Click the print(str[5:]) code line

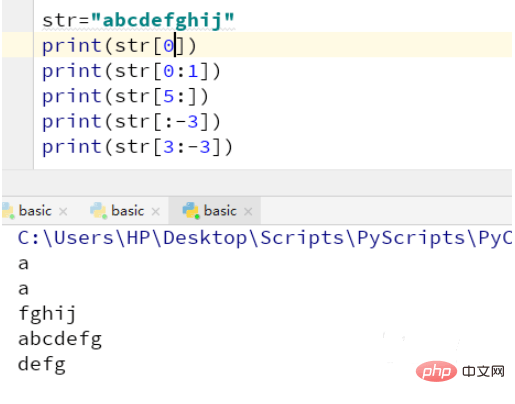pos(125,96)
